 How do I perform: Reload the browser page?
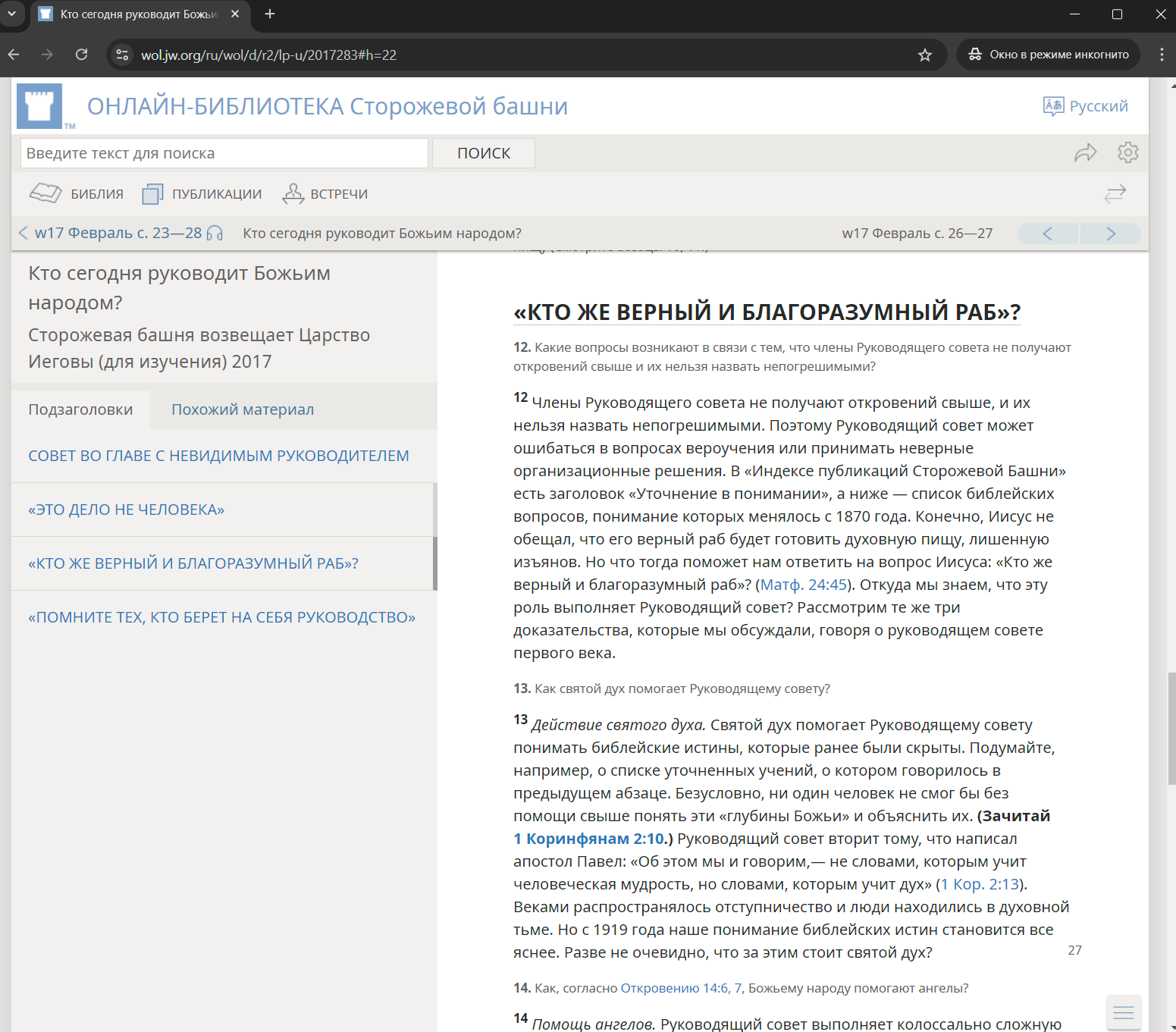tap(82, 55)
